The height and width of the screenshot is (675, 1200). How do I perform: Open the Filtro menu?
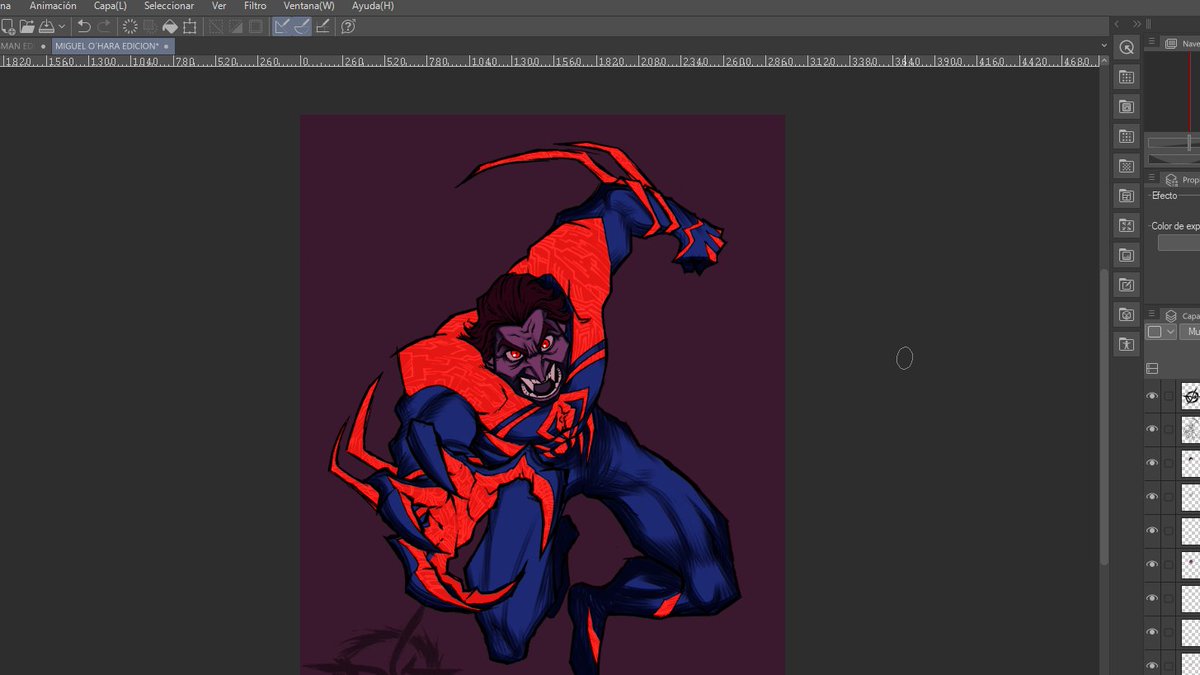coord(255,6)
